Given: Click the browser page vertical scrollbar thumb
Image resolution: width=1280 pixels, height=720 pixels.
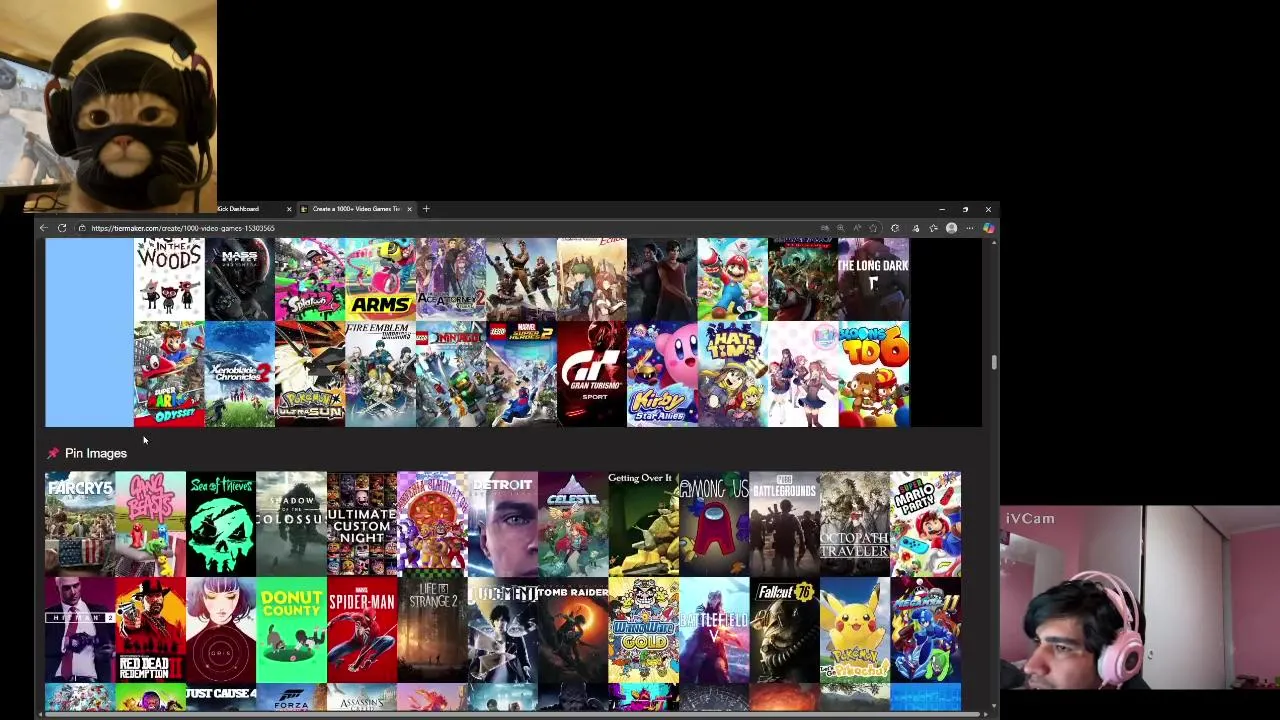Looking at the screenshot, I should click(x=994, y=362).
